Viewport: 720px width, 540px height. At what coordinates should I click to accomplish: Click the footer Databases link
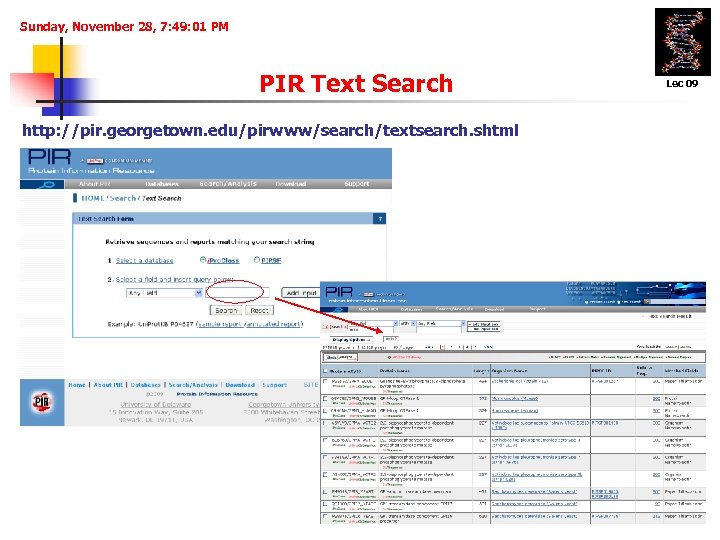(145, 385)
